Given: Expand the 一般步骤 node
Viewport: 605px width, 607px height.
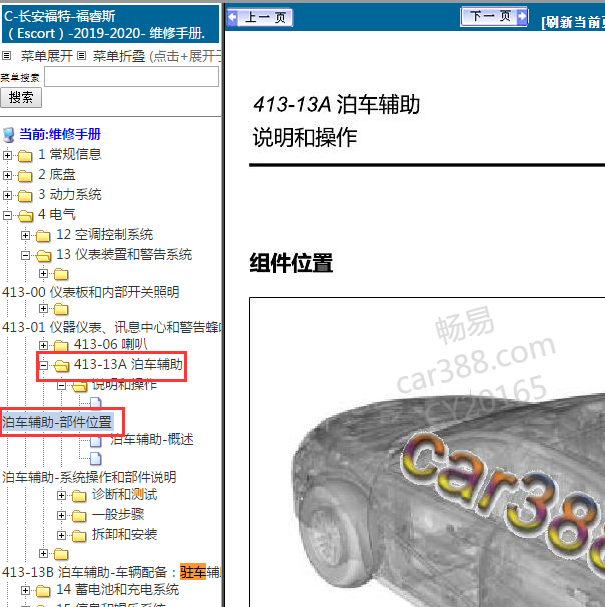Looking at the screenshot, I should coord(61,515).
